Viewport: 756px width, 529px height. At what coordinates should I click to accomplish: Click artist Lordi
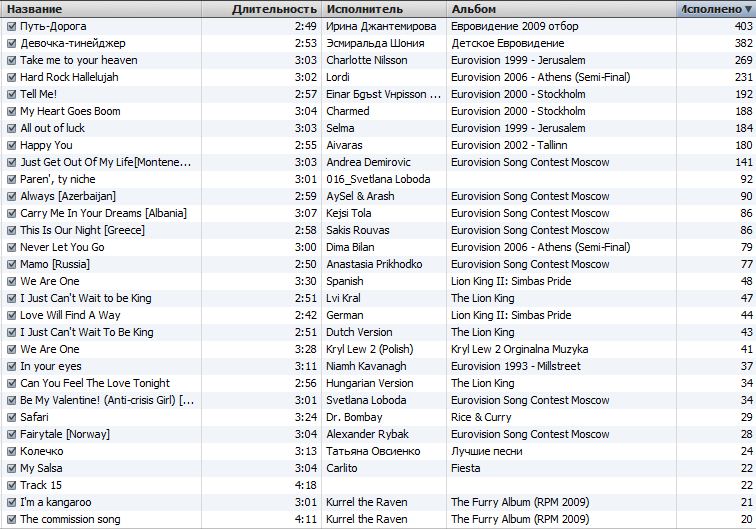(x=338, y=77)
